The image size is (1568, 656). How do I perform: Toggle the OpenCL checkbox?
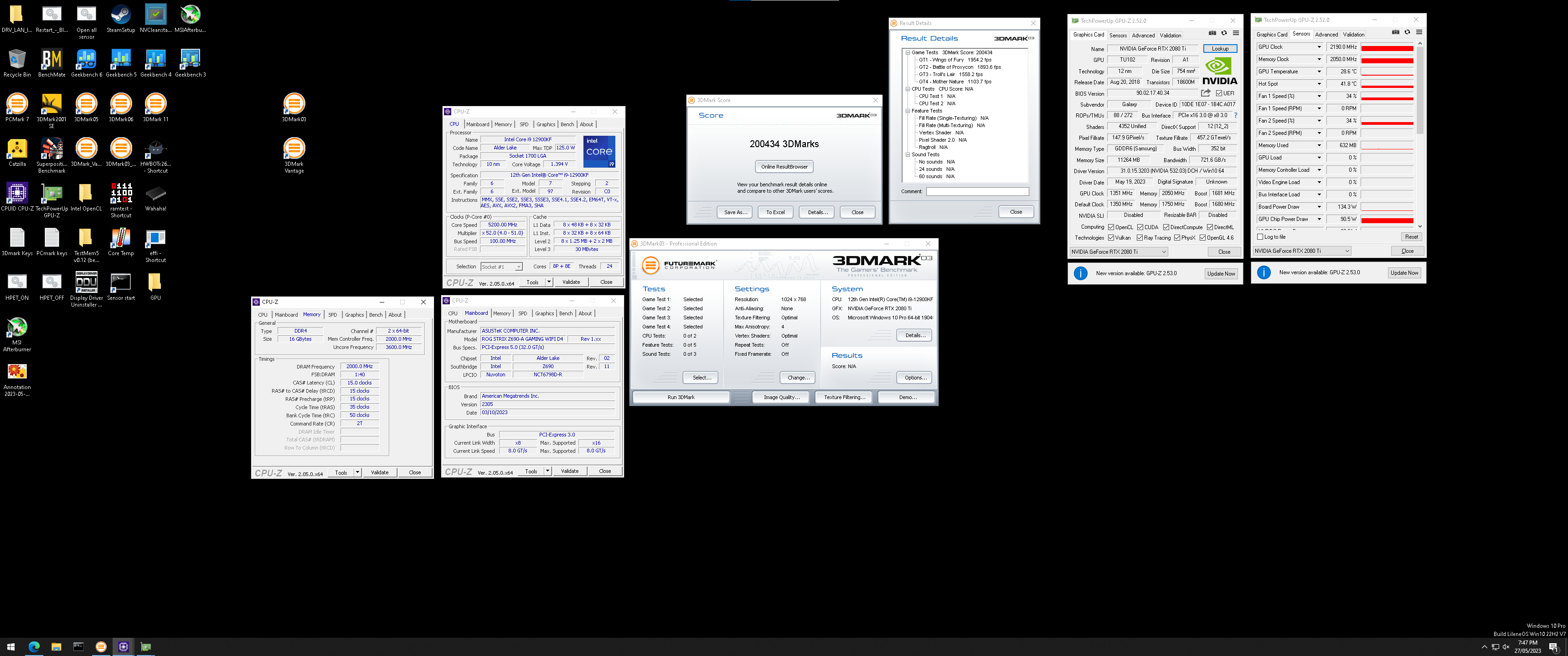coord(1111,227)
